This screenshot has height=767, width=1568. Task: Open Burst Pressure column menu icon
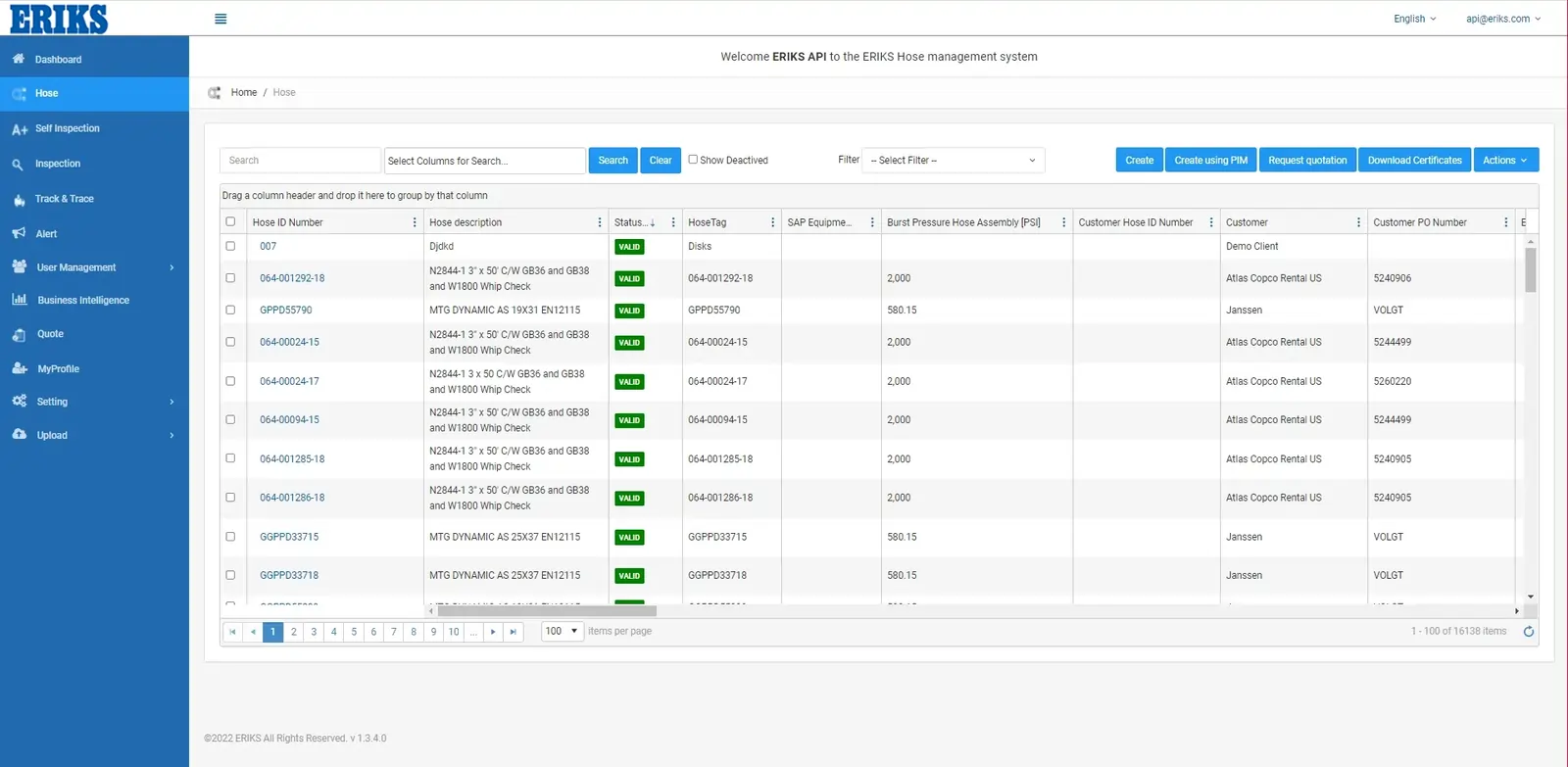[1063, 222]
